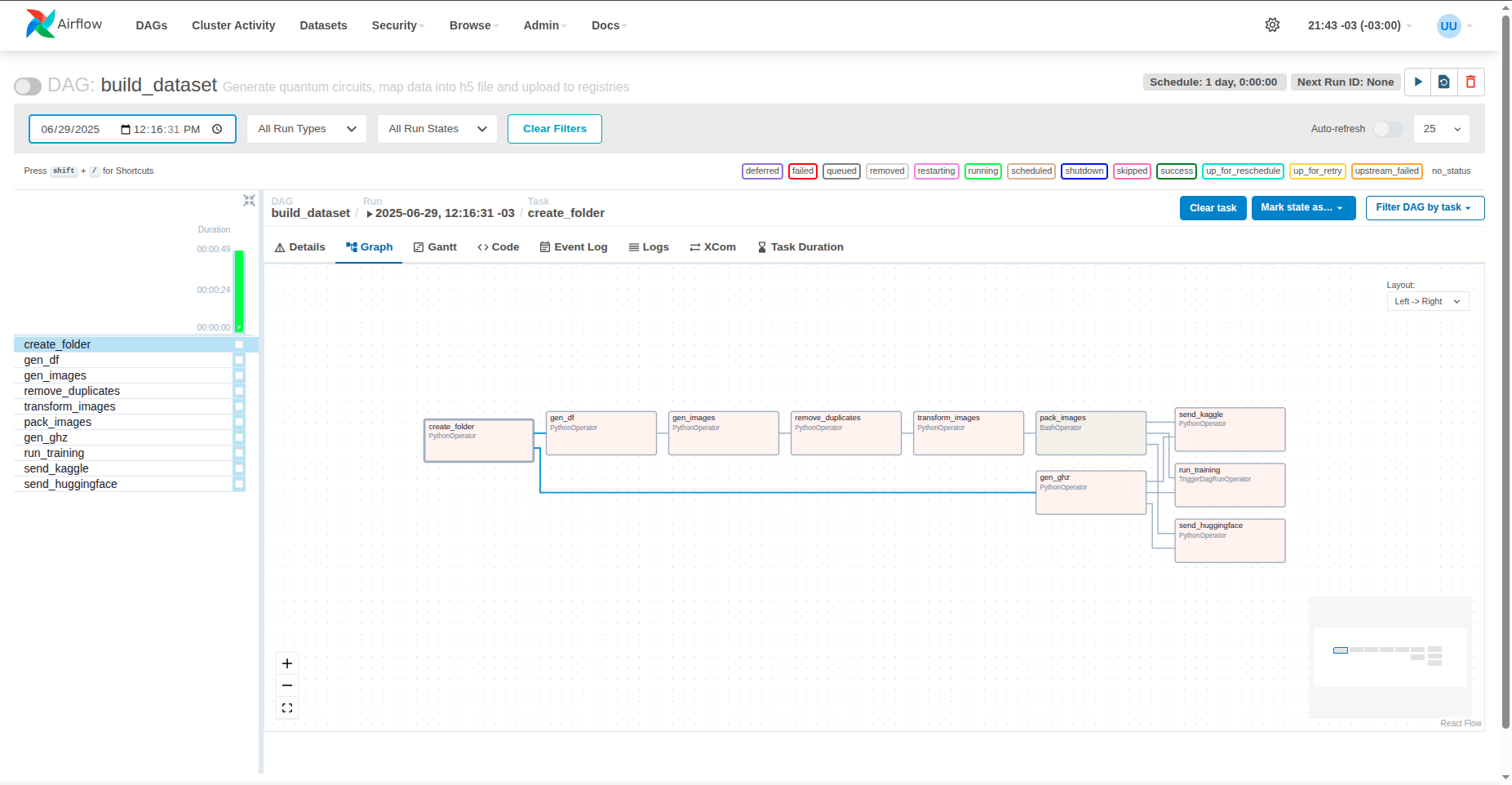Open the Security menu
Viewport: 1512px width, 785px height.
(398, 25)
